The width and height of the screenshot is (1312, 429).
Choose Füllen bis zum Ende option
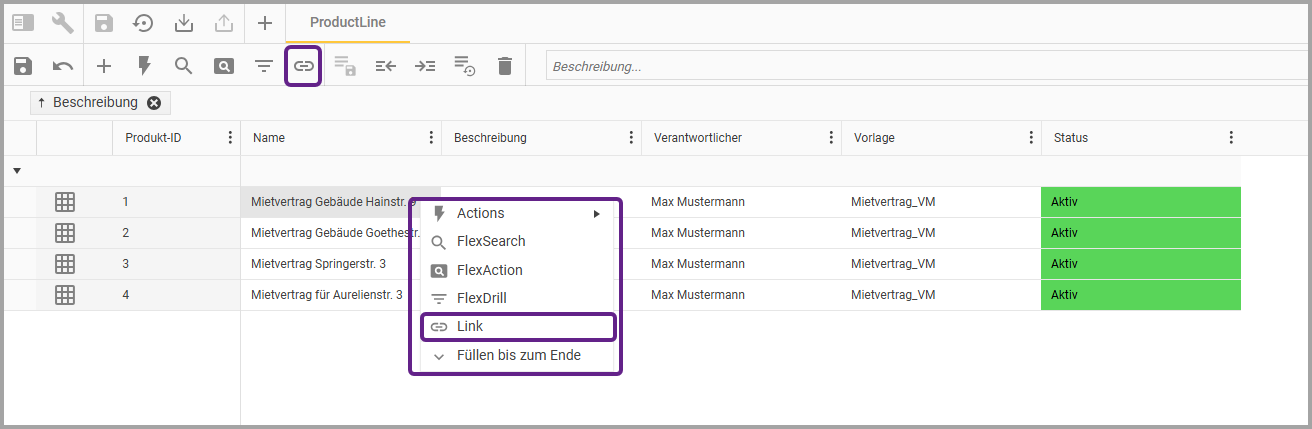pyautogui.click(x=518, y=355)
